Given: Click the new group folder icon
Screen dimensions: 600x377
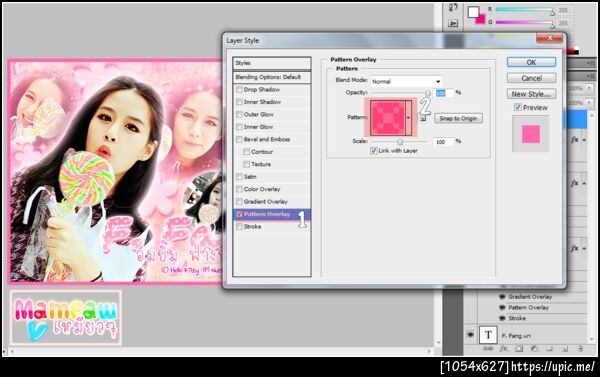Looking at the screenshot, I should point(549,349).
